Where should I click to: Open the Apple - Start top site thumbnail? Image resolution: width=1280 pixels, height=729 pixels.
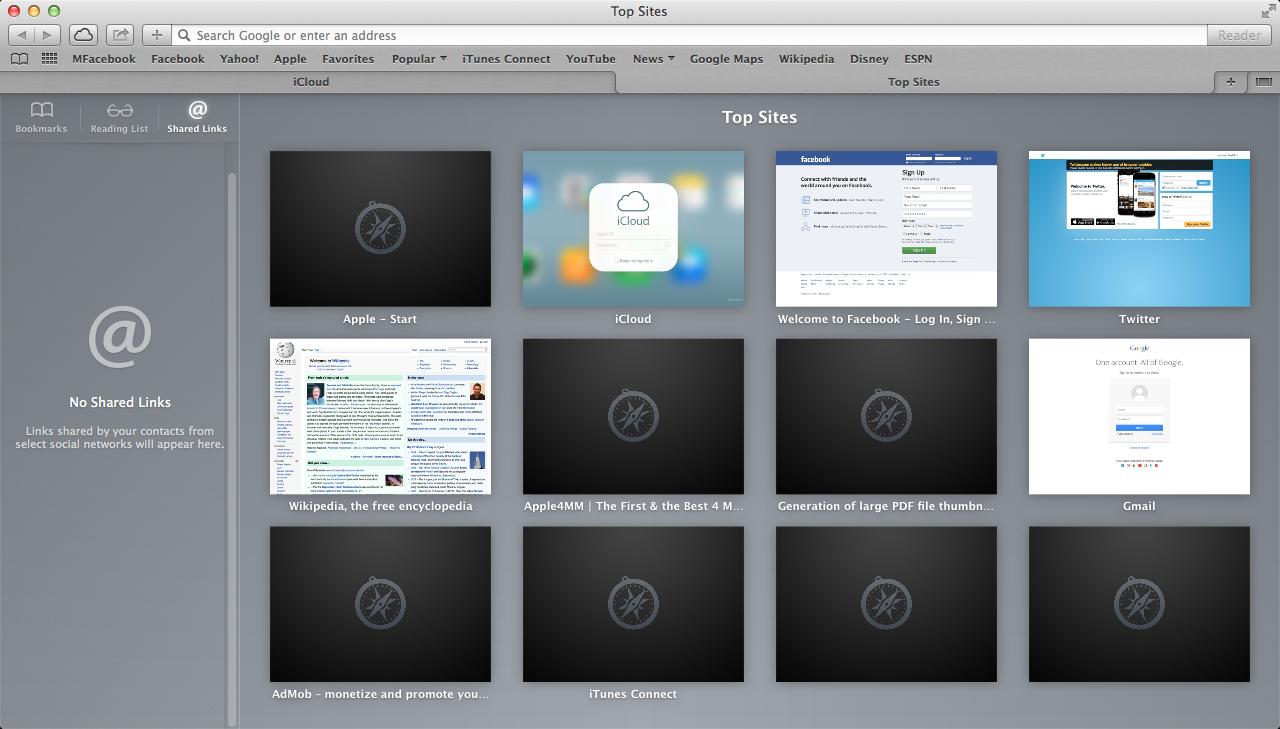(380, 229)
